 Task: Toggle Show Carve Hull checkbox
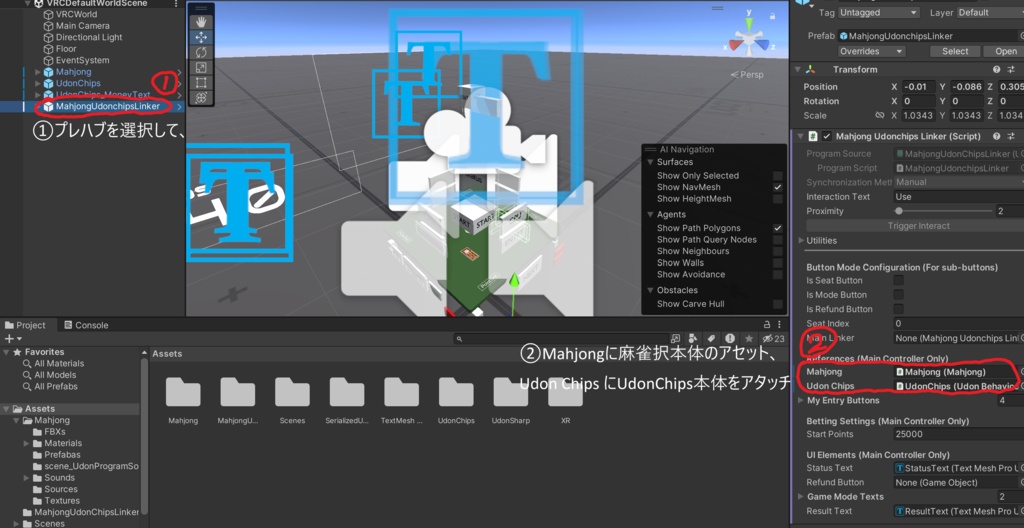777,304
